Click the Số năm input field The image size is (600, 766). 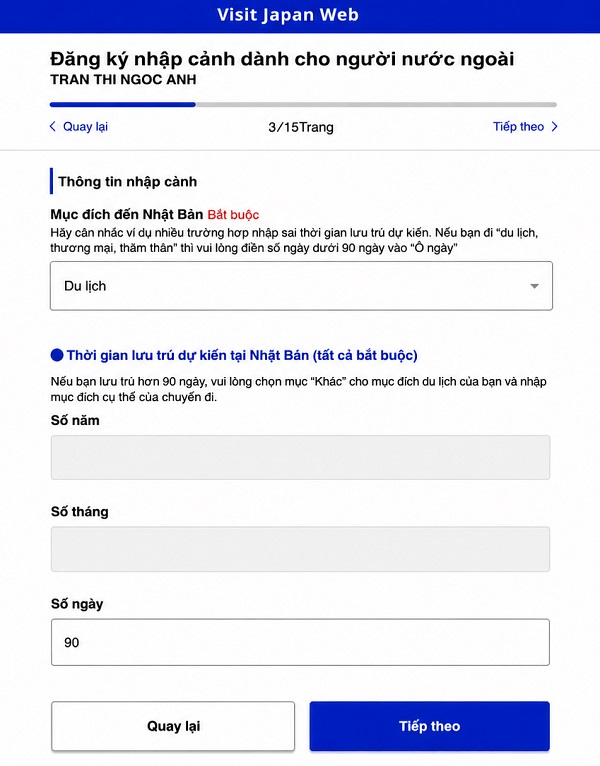click(300, 457)
